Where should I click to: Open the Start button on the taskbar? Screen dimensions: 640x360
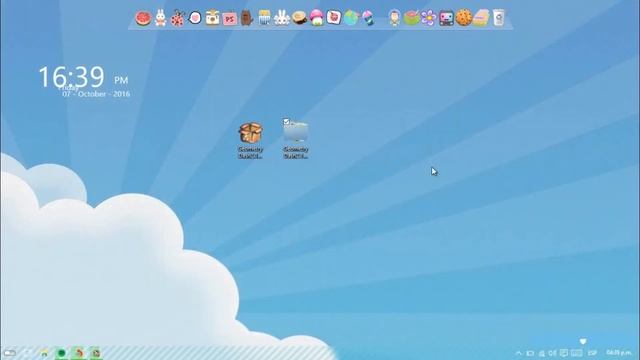[10, 353]
